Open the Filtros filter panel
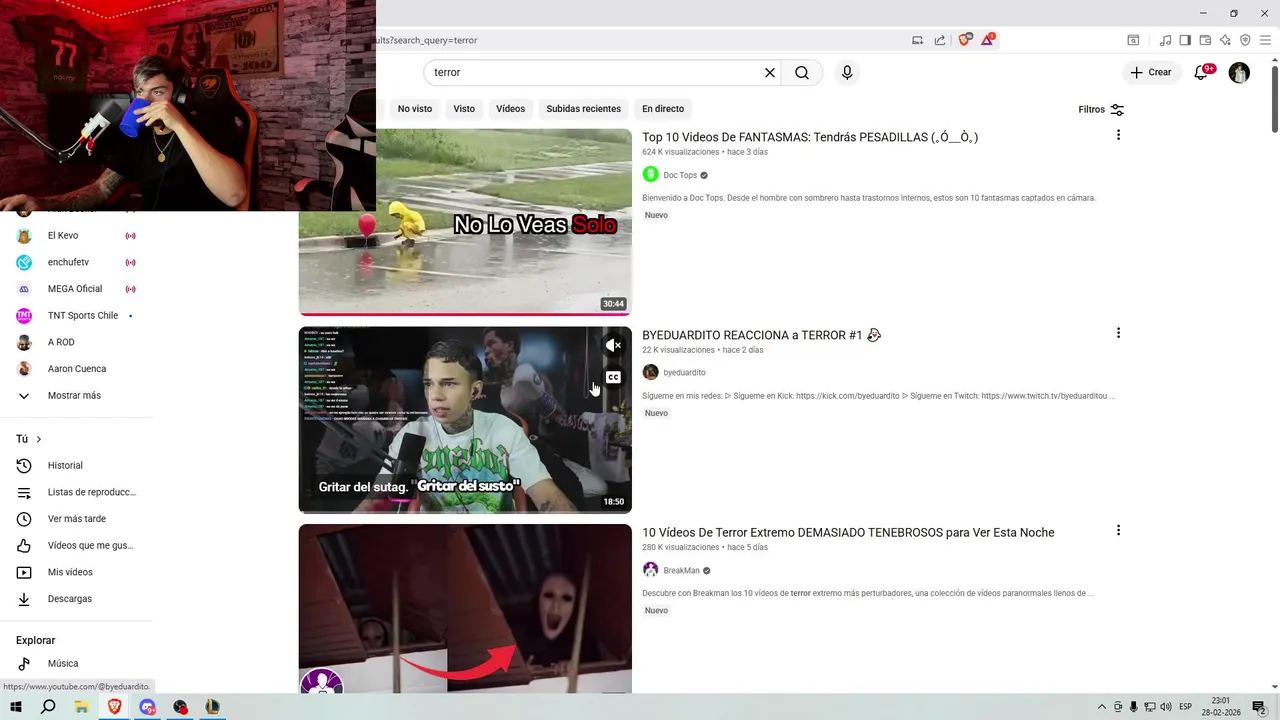Viewport: 1280px width, 720px height. (x=1101, y=109)
